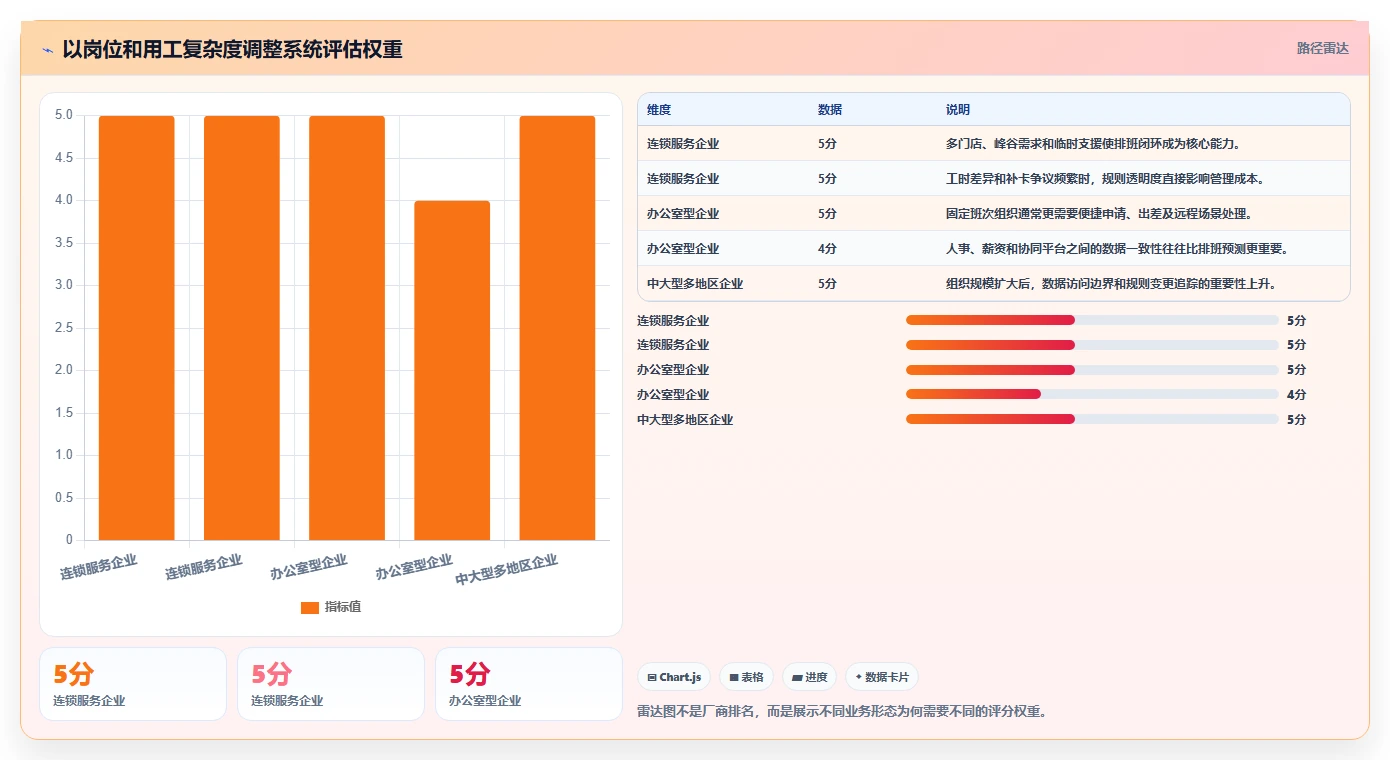Click the 办公室型企业 5分 summary card
The width and height of the screenshot is (1390, 760).
click(x=528, y=684)
